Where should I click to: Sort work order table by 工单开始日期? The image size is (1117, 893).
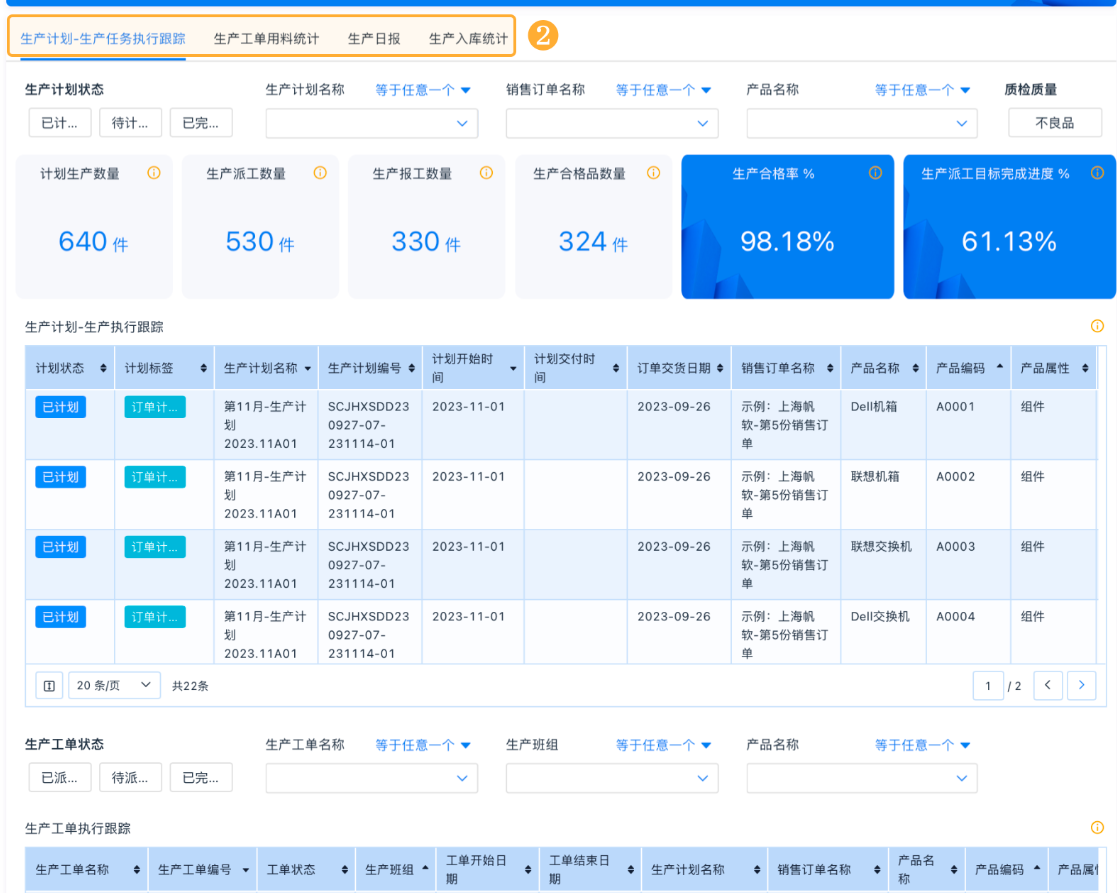click(x=528, y=870)
